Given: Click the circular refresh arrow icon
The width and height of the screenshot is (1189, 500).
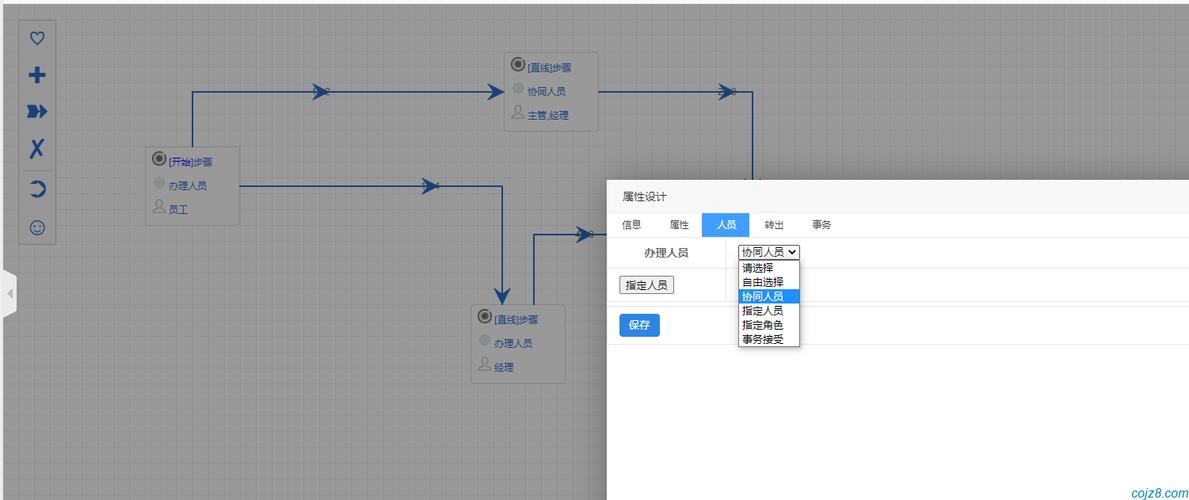Looking at the screenshot, I should point(36,189).
